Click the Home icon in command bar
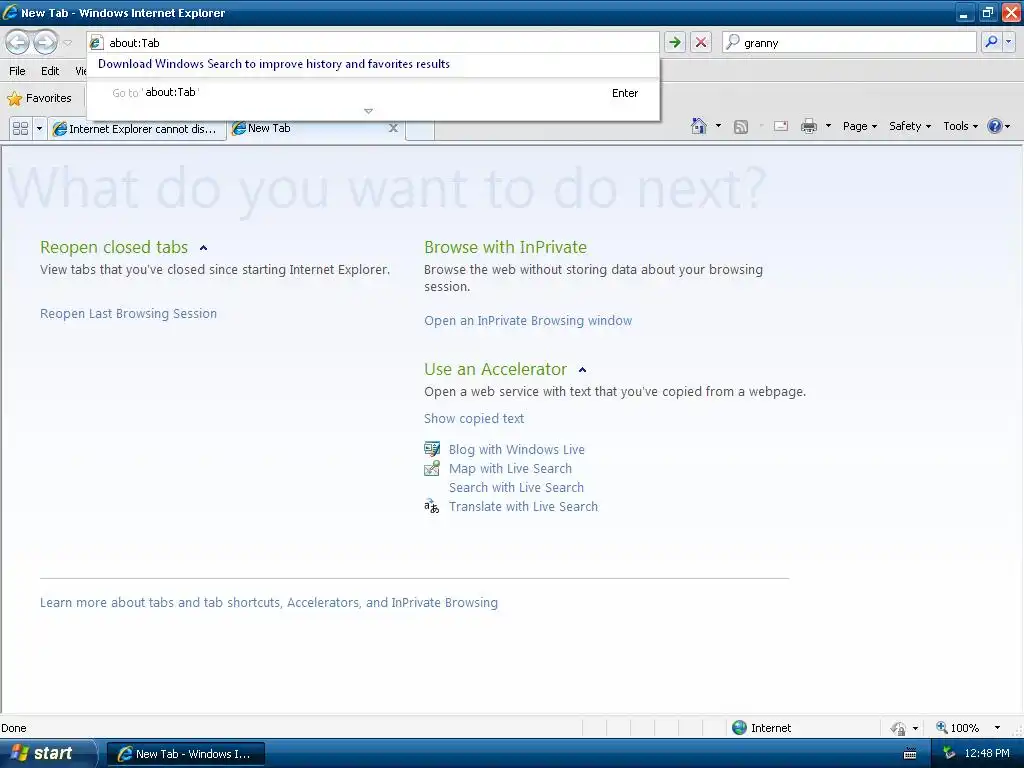The width and height of the screenshot is (1024, 768). 699,126
